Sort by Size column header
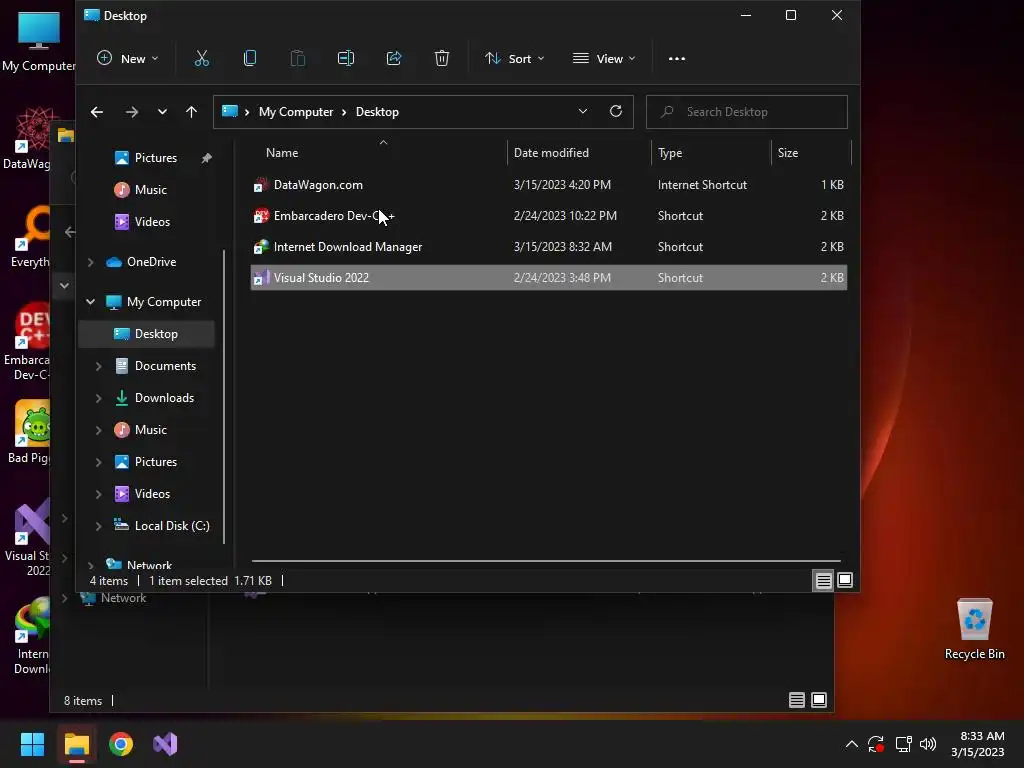This screenshot has width=1024, height=768. (811, 153)
